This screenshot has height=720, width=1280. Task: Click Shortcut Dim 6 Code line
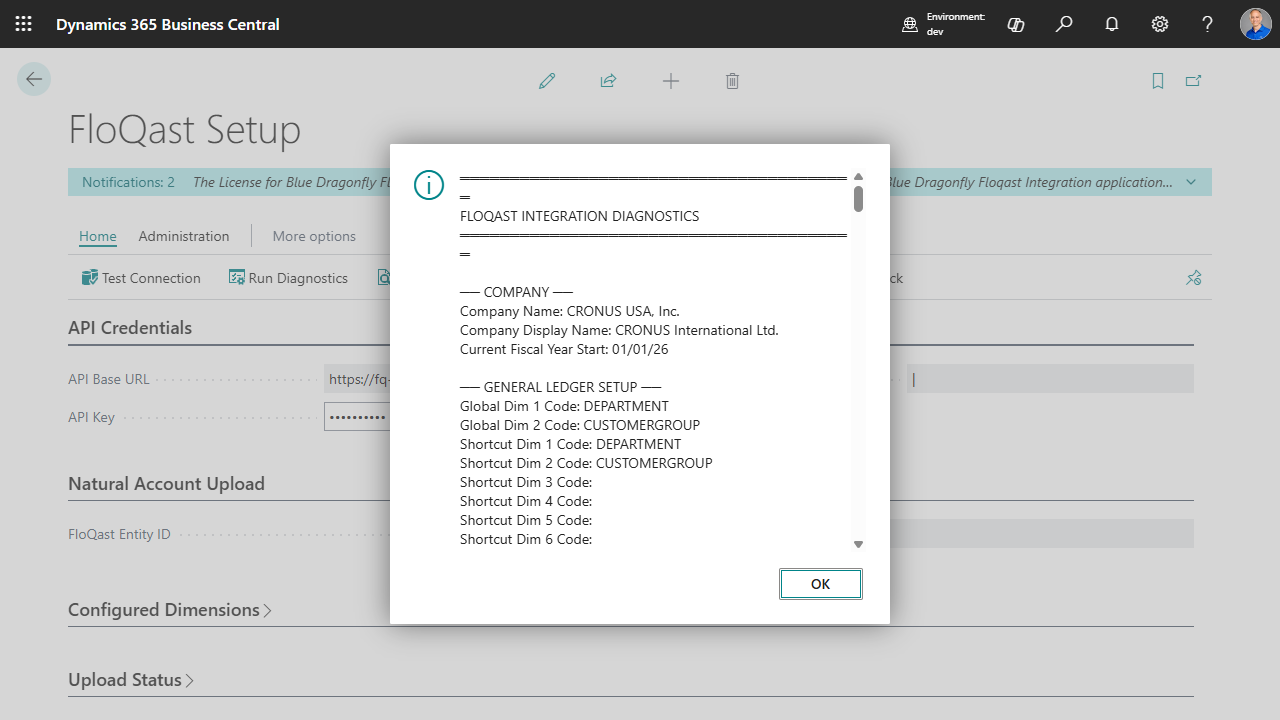526,539
